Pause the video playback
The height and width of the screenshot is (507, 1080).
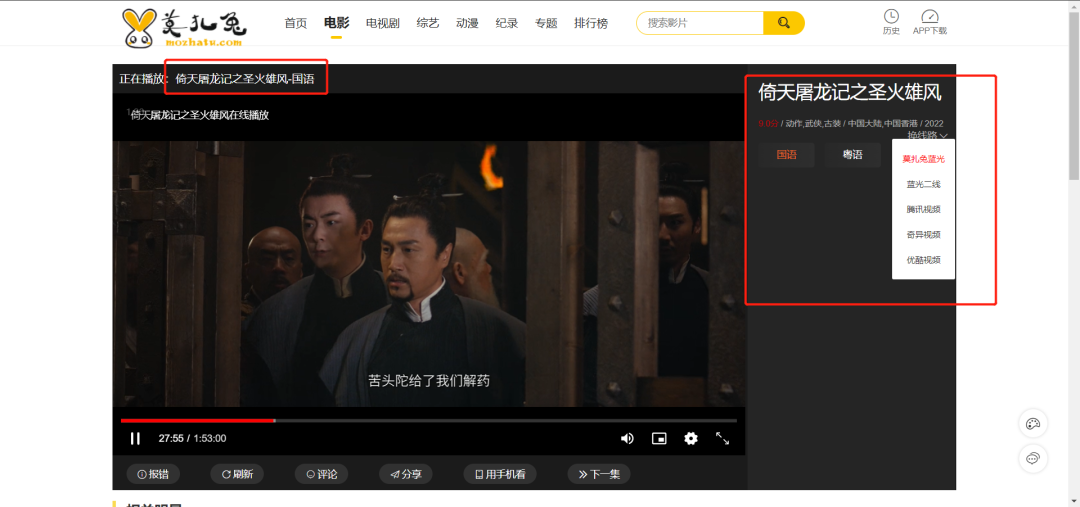point(135,438)
